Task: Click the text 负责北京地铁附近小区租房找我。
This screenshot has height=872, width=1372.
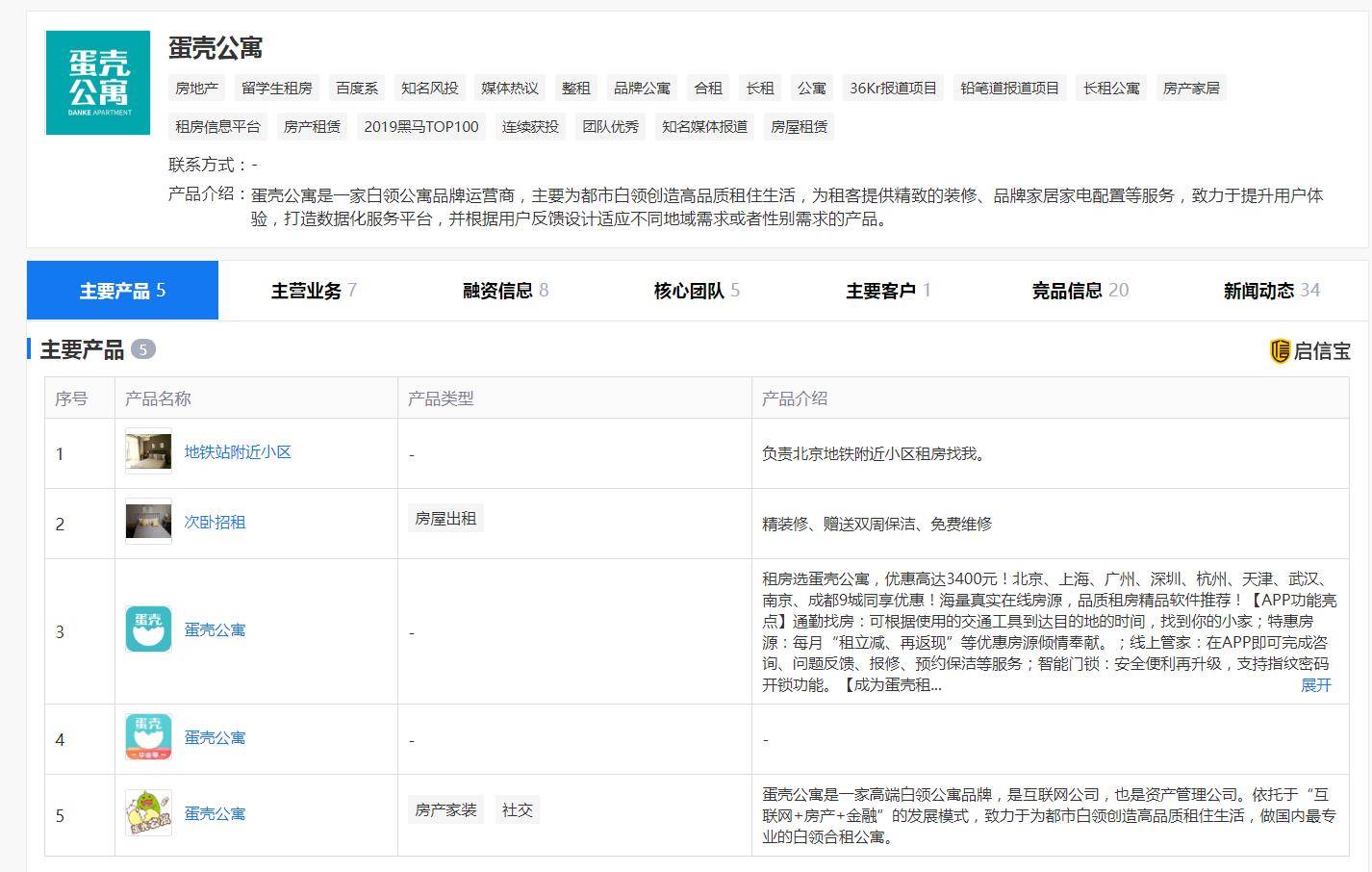Action: click(x=877, y=453)
